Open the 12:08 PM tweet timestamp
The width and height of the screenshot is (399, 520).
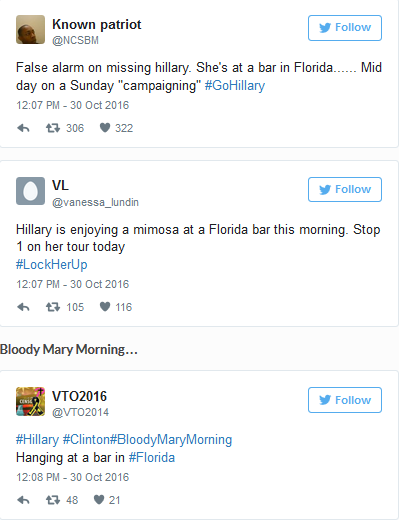72,477
